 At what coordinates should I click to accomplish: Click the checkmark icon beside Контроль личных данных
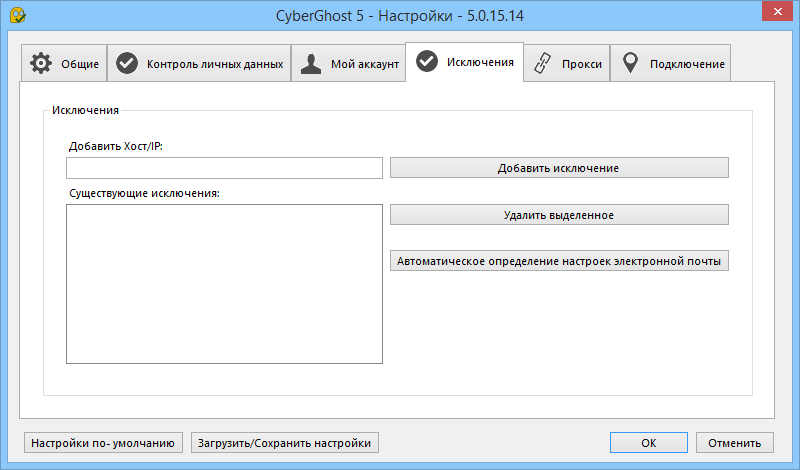coord(127,64)
